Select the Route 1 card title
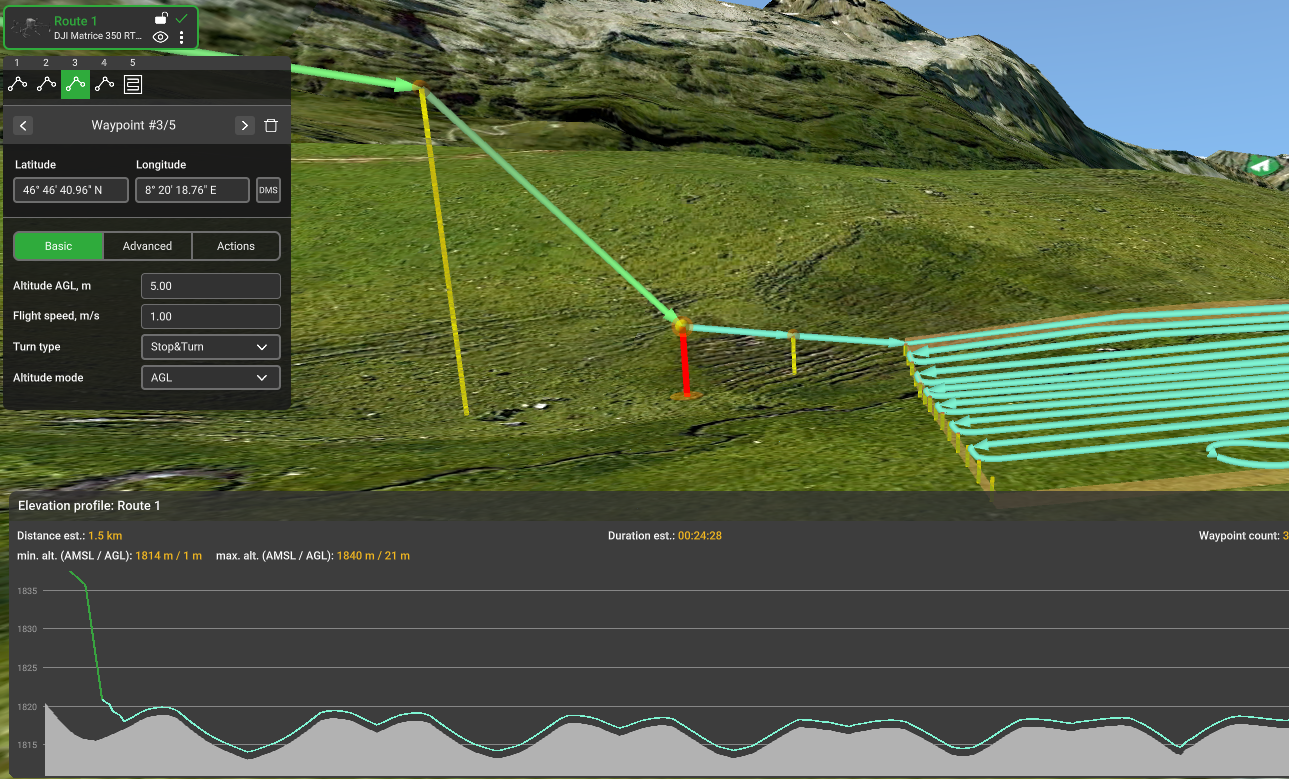This screenshot has width=1289, height=779. point(76,21)
